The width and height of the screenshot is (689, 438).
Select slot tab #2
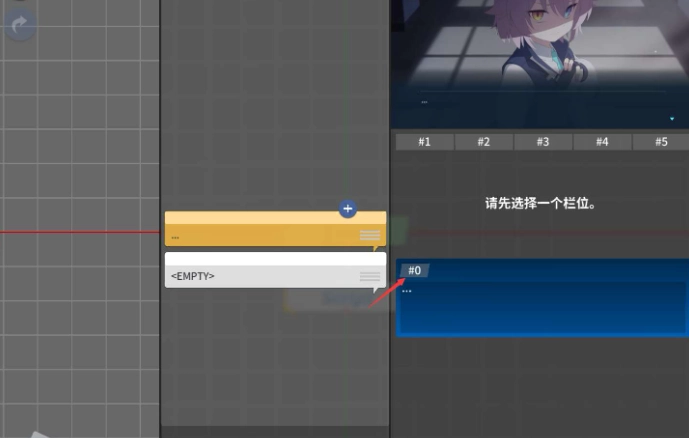(x=483, y=142)
